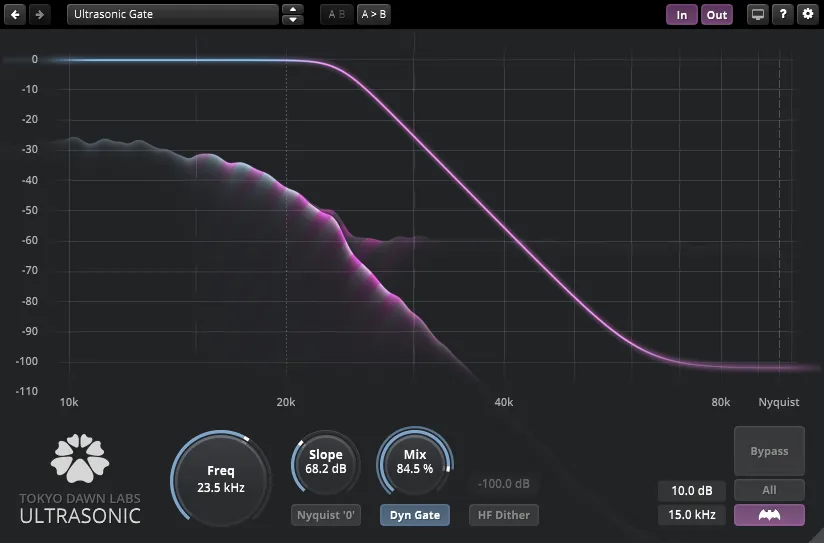The image size is (824, 543).
Task: Click the Tokyo Dawn Labs flower logo
Action: (80, 458)
